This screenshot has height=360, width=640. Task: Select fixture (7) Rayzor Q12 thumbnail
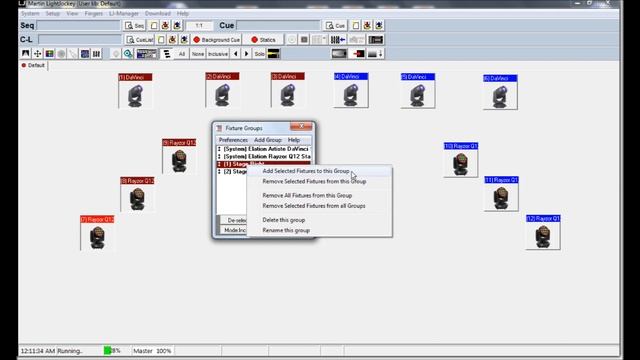click(x=97, y=233)
